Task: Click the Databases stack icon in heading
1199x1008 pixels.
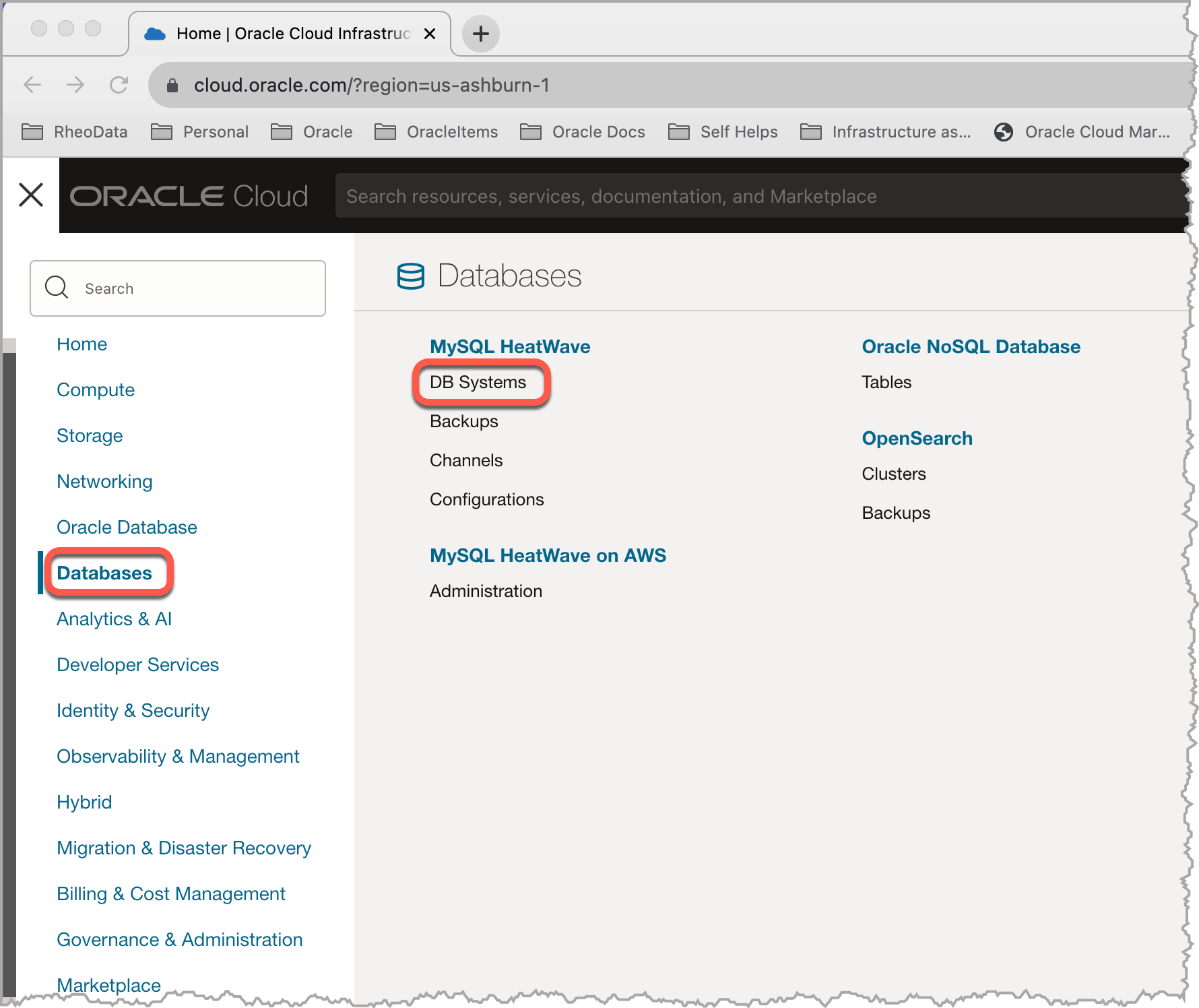Action: [411, 276]
